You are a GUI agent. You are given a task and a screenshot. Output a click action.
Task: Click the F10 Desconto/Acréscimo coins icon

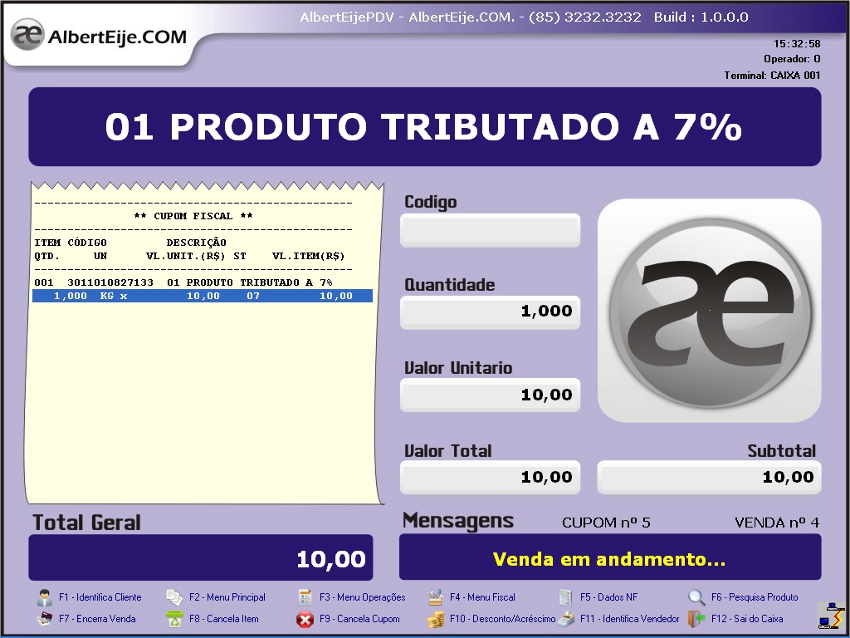pyautogui.click(x=435, y=619)
